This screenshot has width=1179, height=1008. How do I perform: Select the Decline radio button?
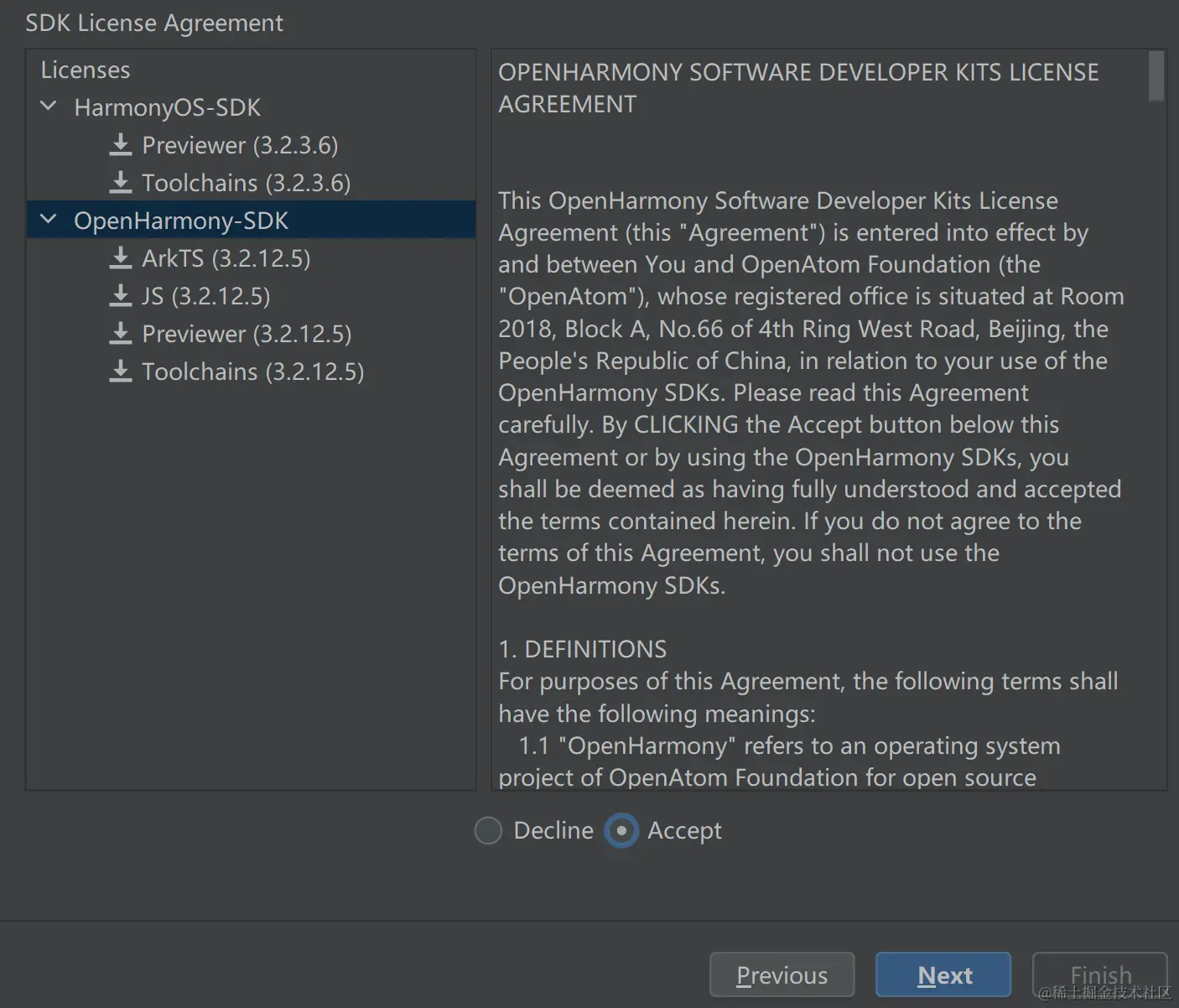[488, 831]
